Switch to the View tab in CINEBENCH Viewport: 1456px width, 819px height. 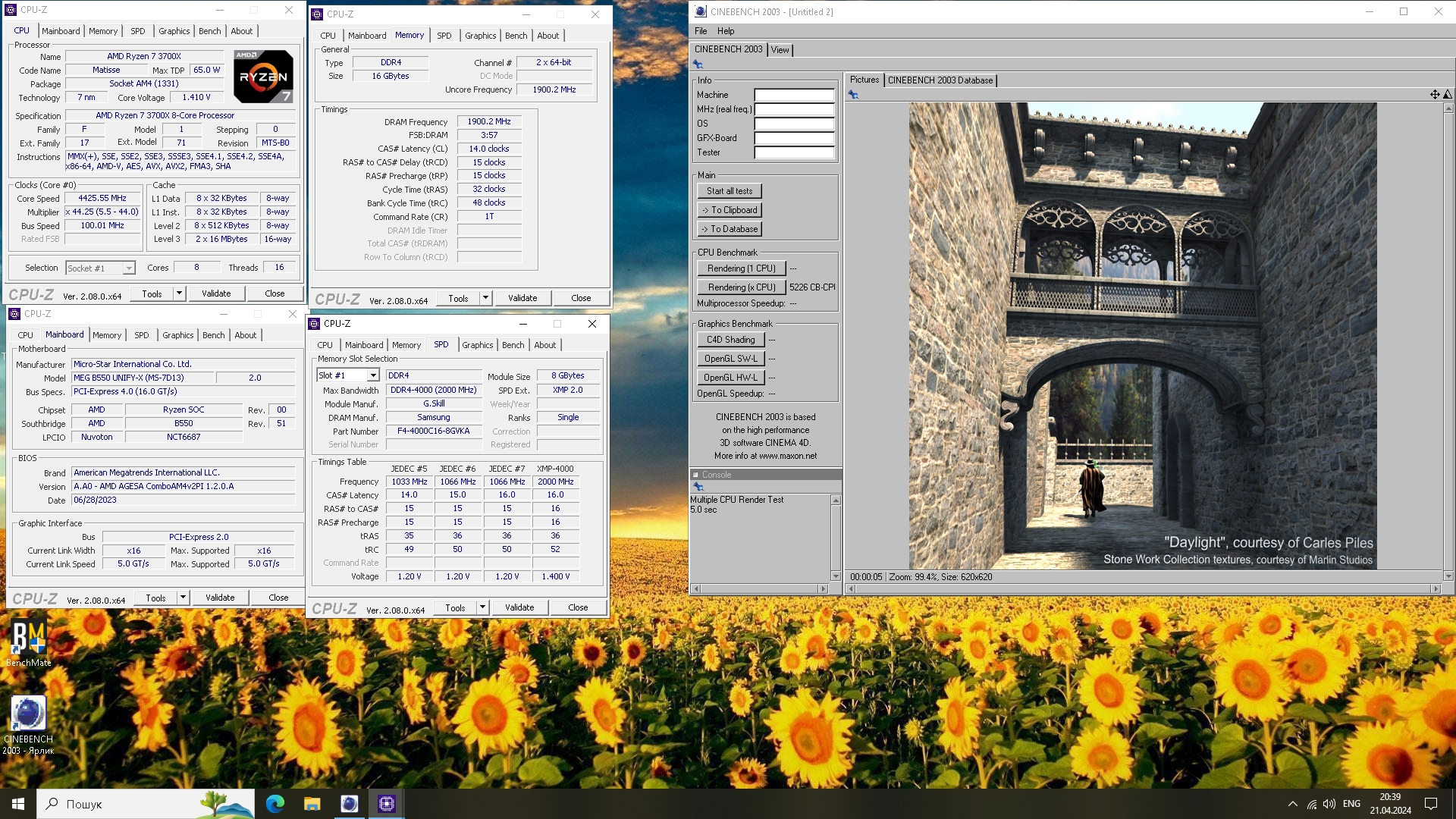(780, 50)
